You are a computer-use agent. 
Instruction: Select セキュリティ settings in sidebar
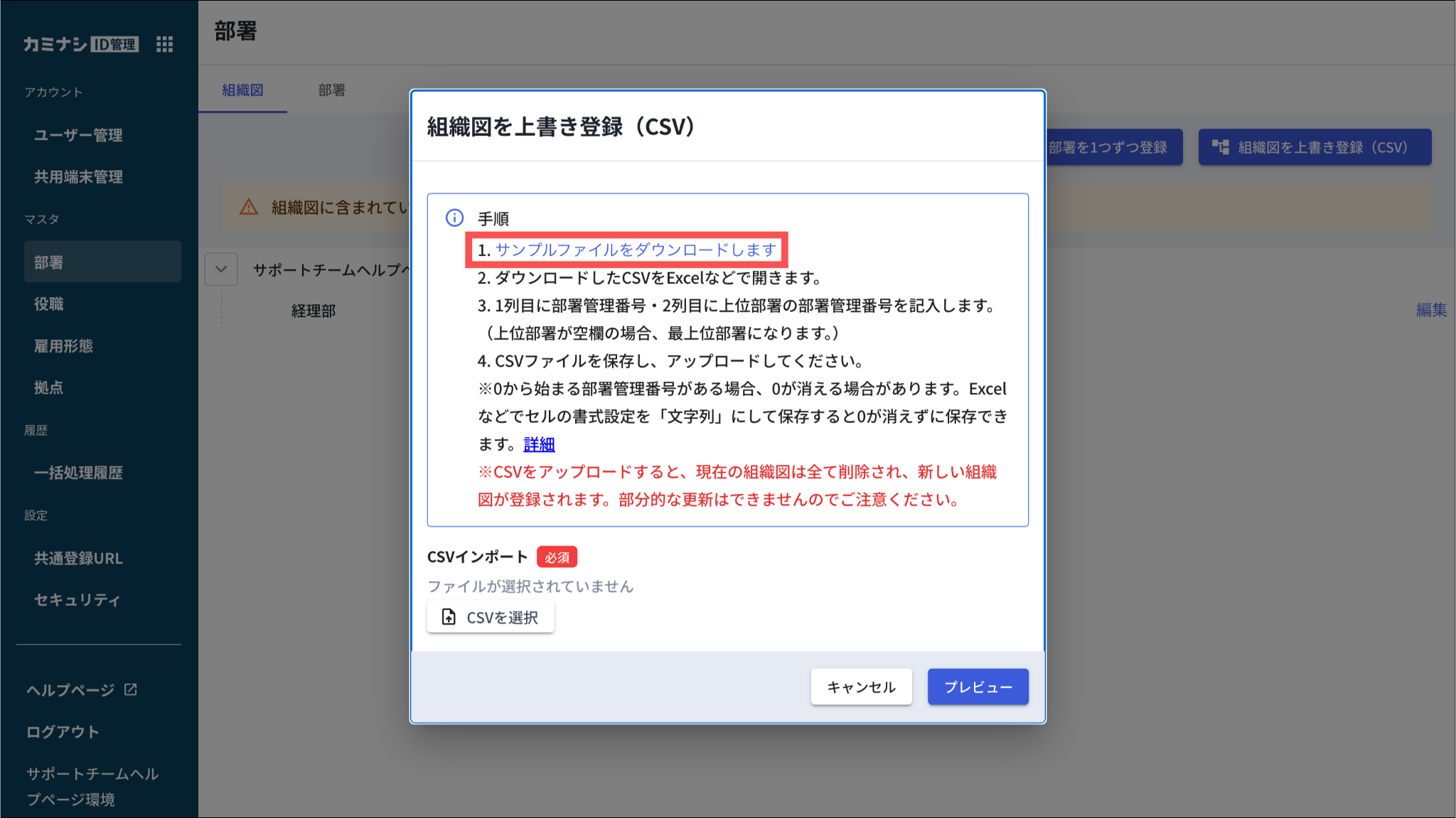click(x=77, y=600)
